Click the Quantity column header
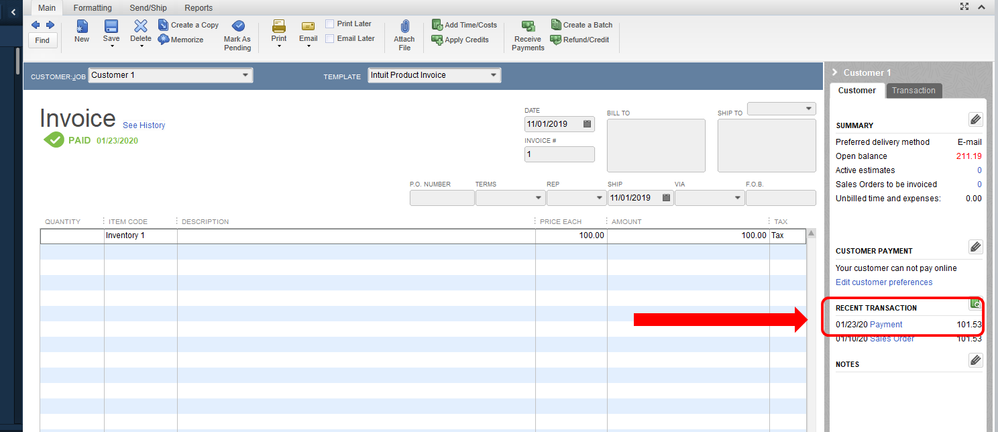This screenshot has width=998, height=432. [62, 221]
